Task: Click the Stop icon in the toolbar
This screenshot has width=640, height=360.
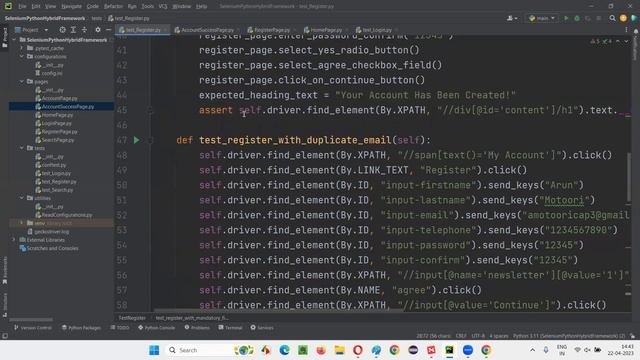Action: (599, 18)
